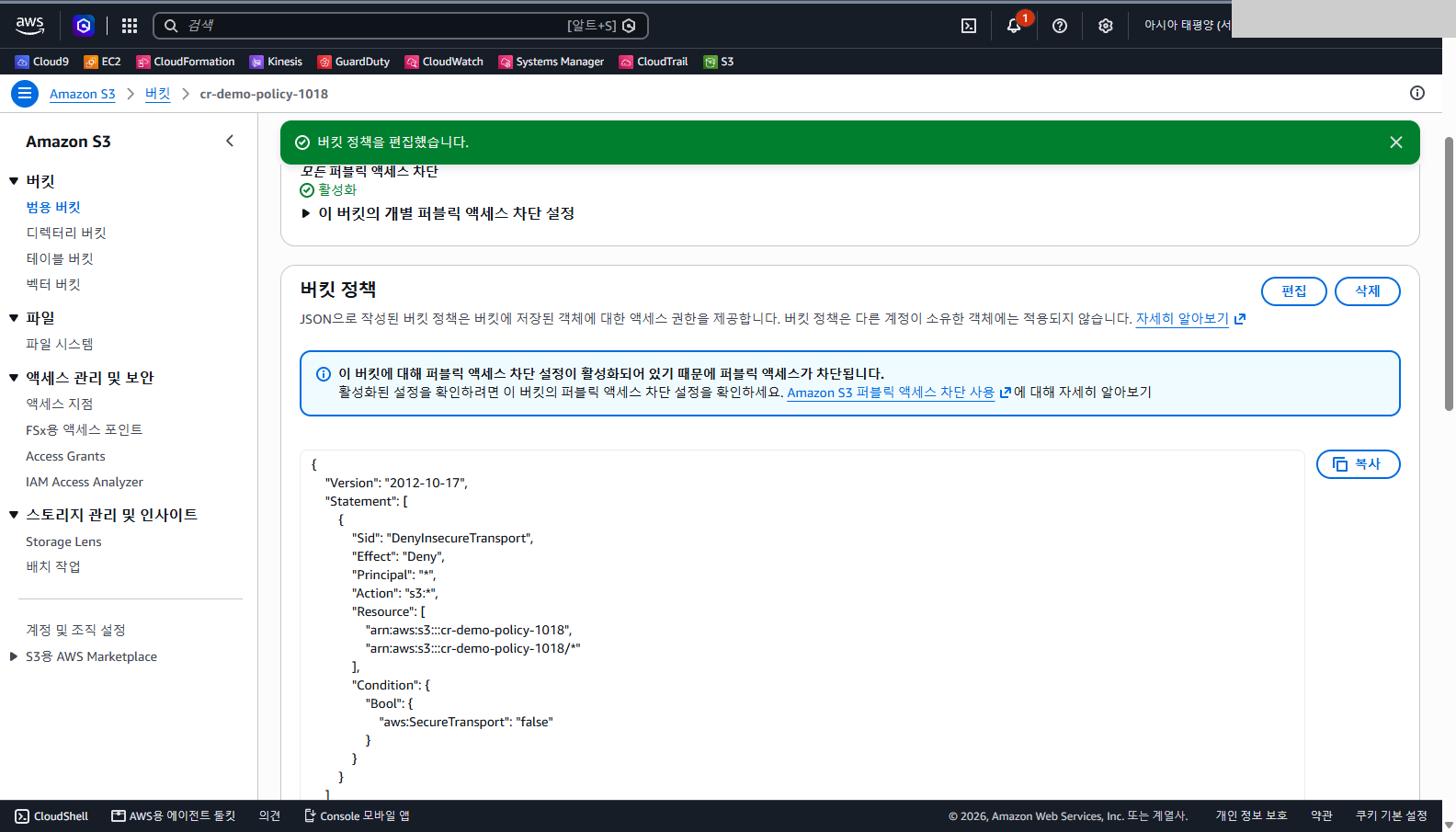Go to 범용 버킷 in sidebar

[x=53, y=208]
